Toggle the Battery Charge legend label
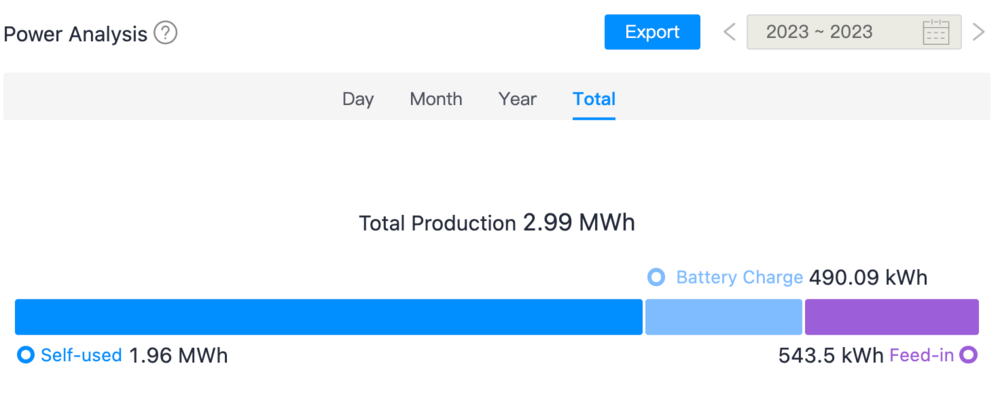 tap(739, 277)
